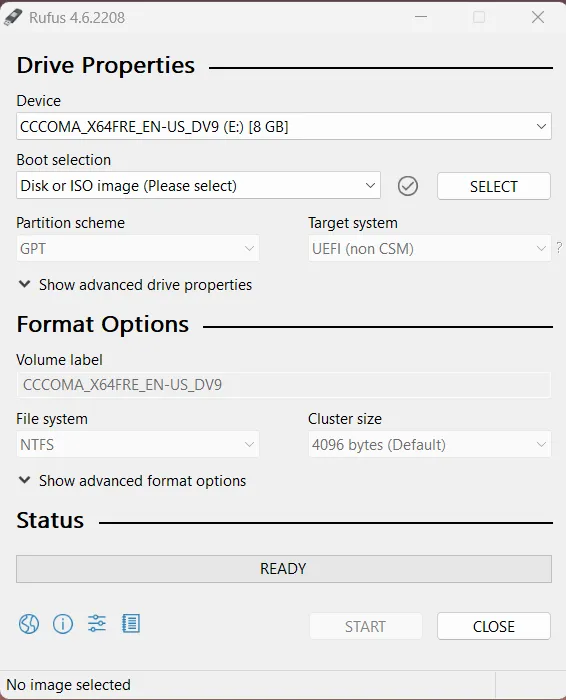Expand Show advanced format options
The width and height of the screenshot is (566, 700).
point(132,481)
